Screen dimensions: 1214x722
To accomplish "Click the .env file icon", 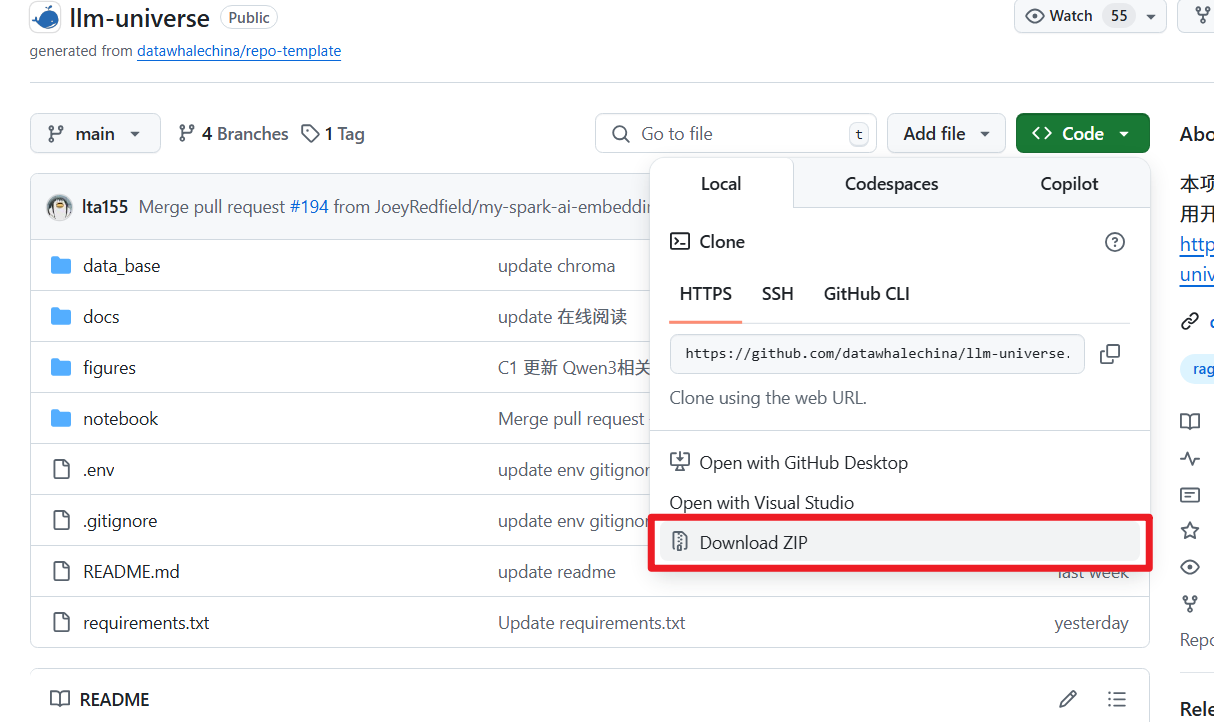I will pos(61,469).
